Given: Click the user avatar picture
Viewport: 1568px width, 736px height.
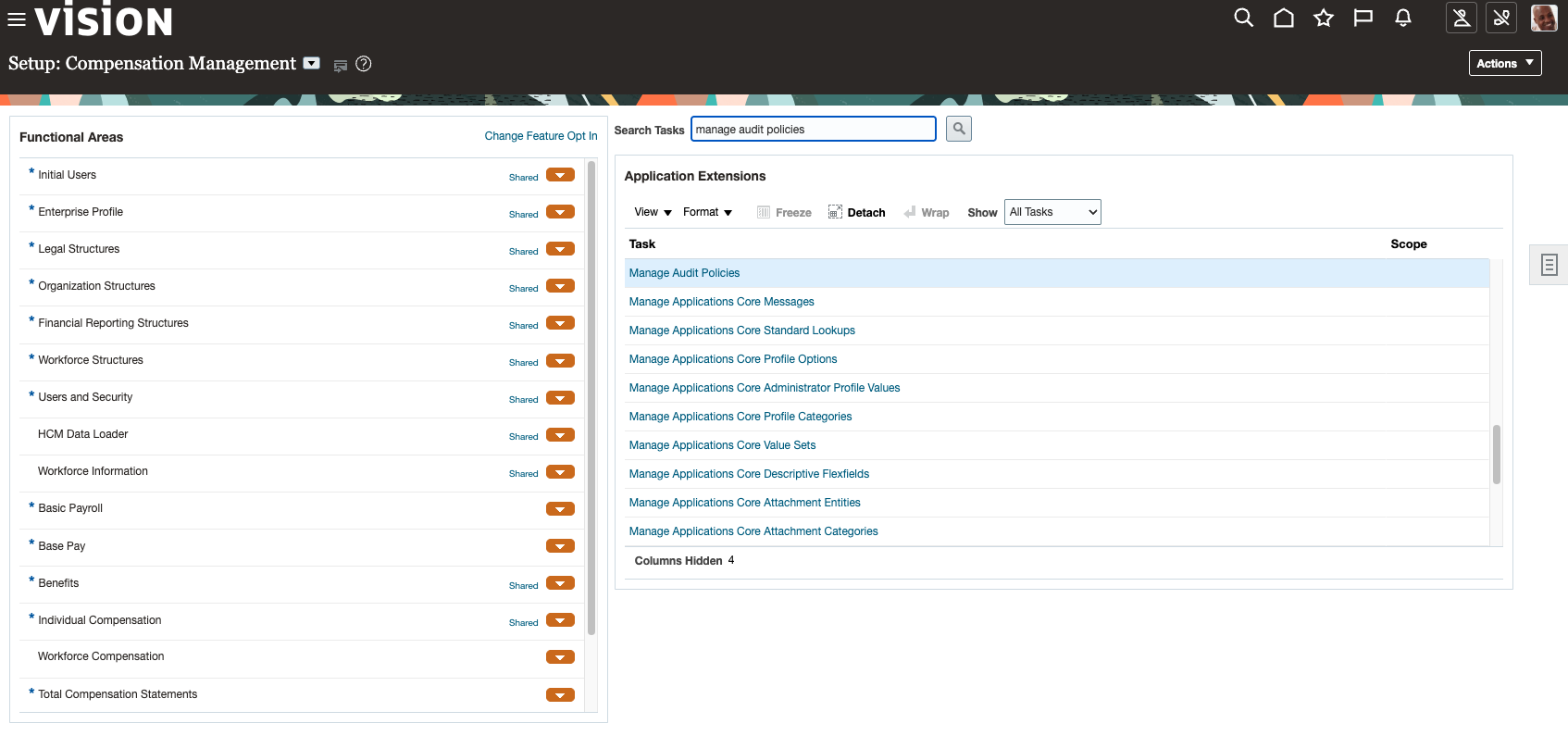Looking at the screenshot, I should tap(1544, 18).
